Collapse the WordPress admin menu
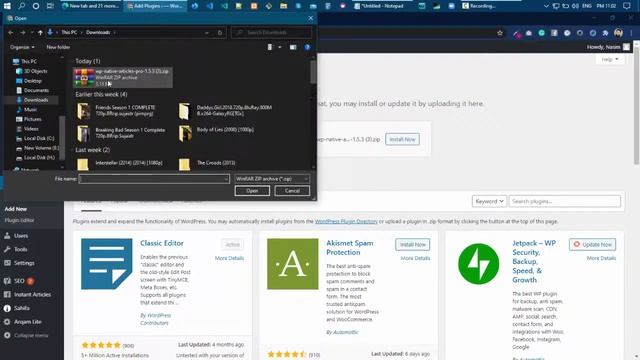This screenshot has height=360, width=640. [x=32, y=335]
